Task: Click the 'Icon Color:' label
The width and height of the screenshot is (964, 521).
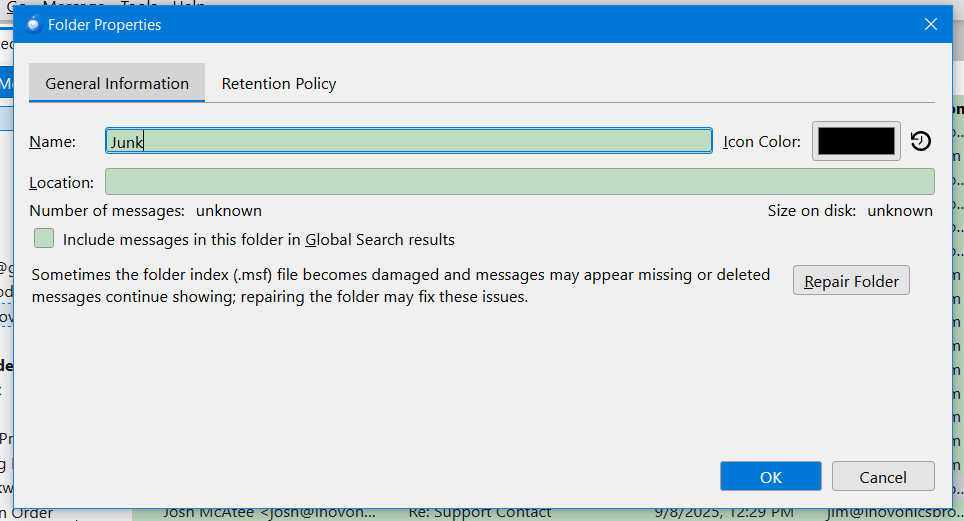Action: [761, 142]
